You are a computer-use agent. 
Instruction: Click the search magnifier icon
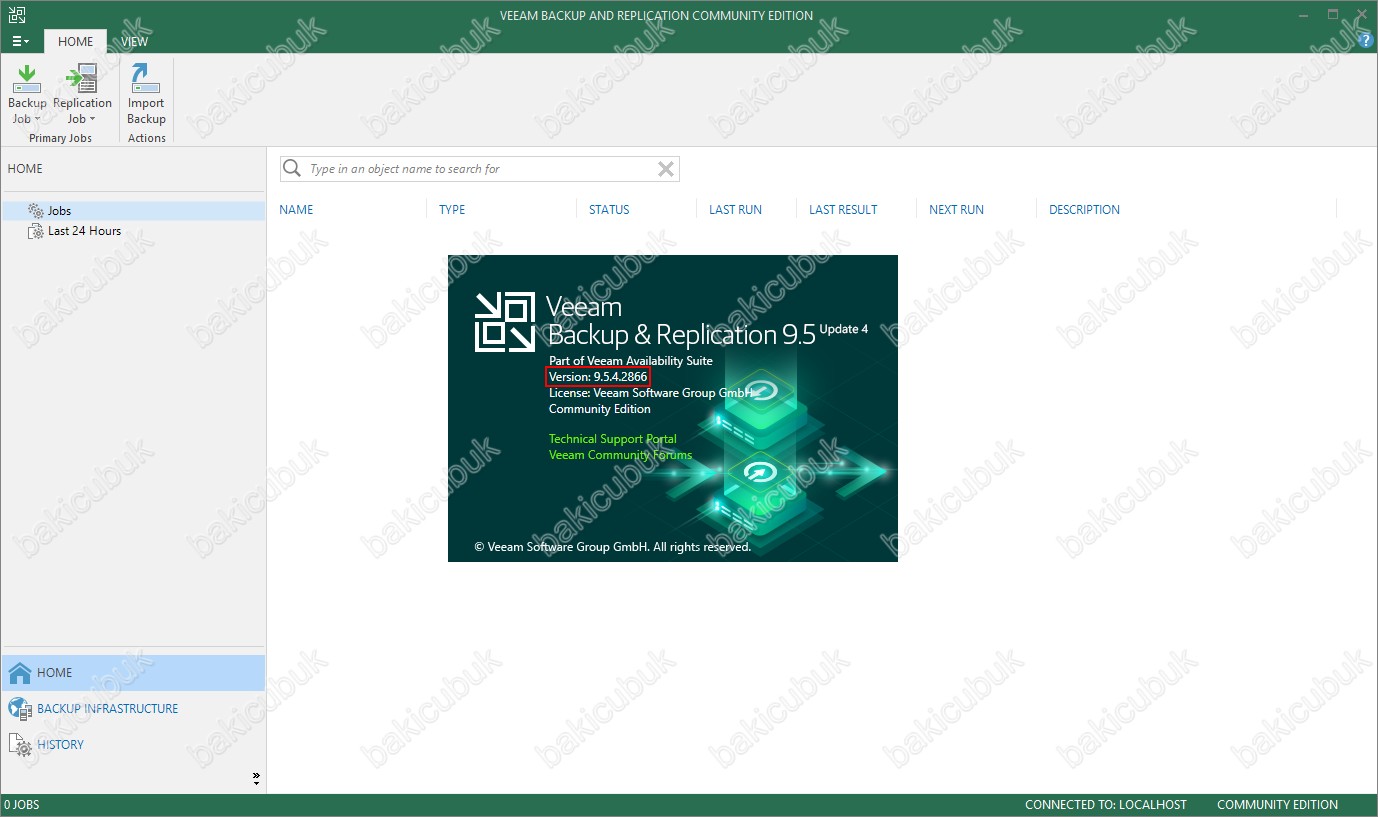[292, 169]
